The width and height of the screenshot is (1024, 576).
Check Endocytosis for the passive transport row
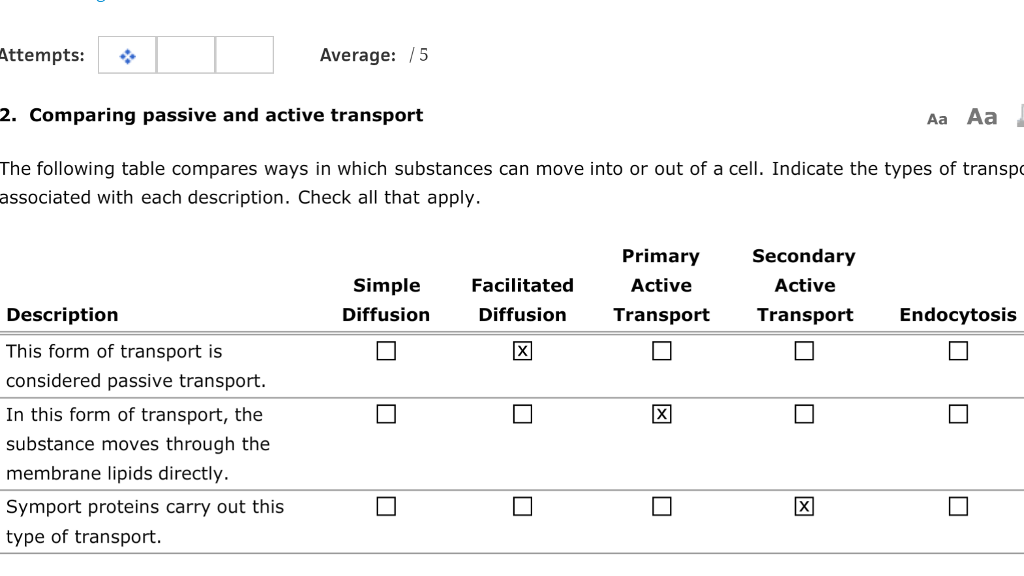coord(958,351)
